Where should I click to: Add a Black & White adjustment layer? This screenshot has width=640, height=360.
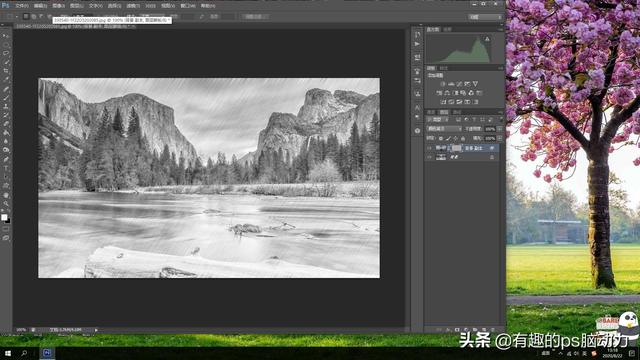point(456,93)
